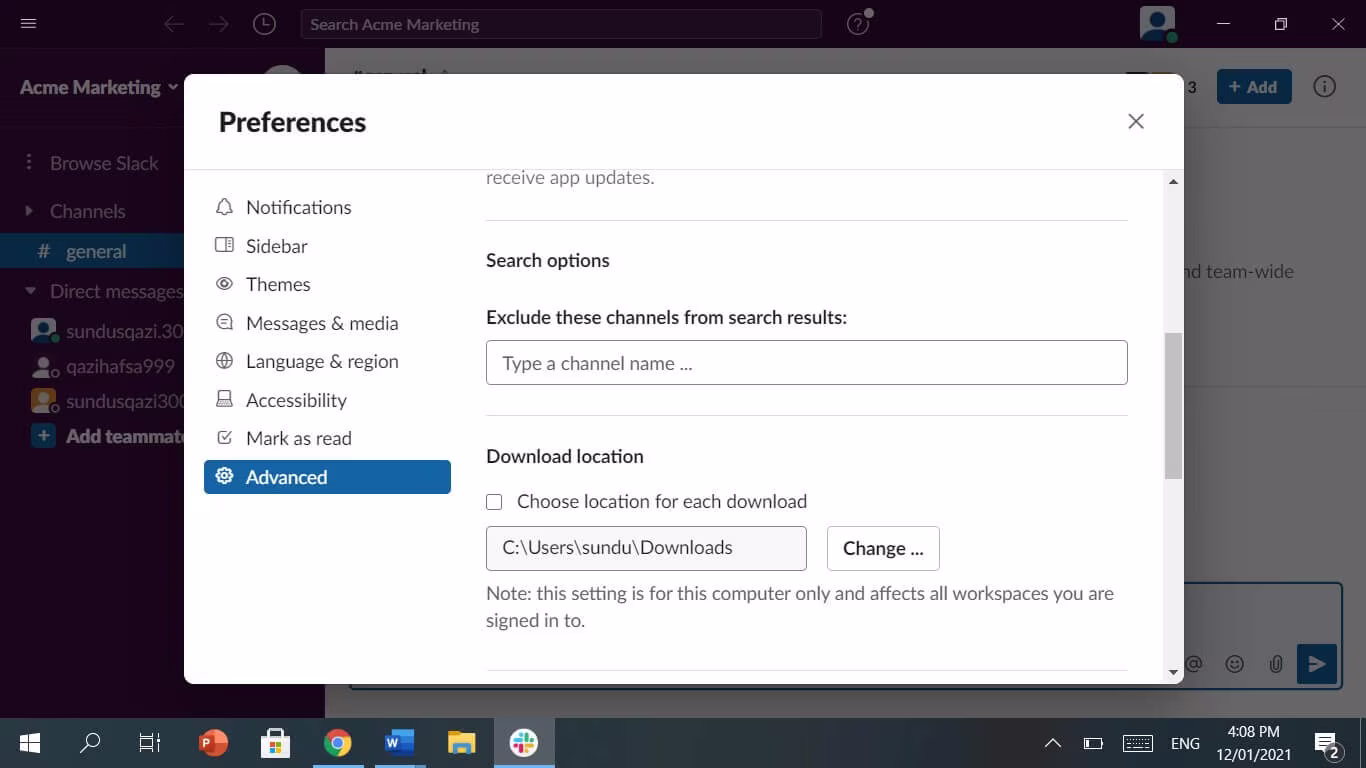Select the Mark as read section

(327, 438)
